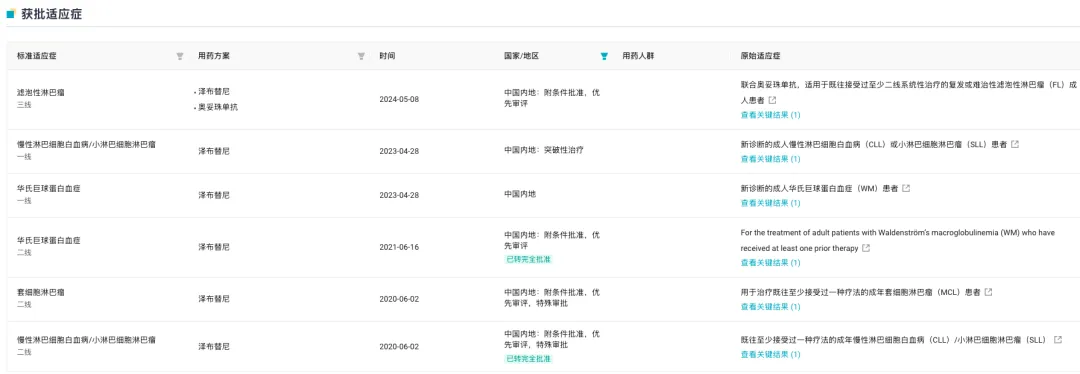Viewport: 1080px width, 374px height.
Task: View key results for 2020 CLL/SLL second-line row
Action: (770, 355)
